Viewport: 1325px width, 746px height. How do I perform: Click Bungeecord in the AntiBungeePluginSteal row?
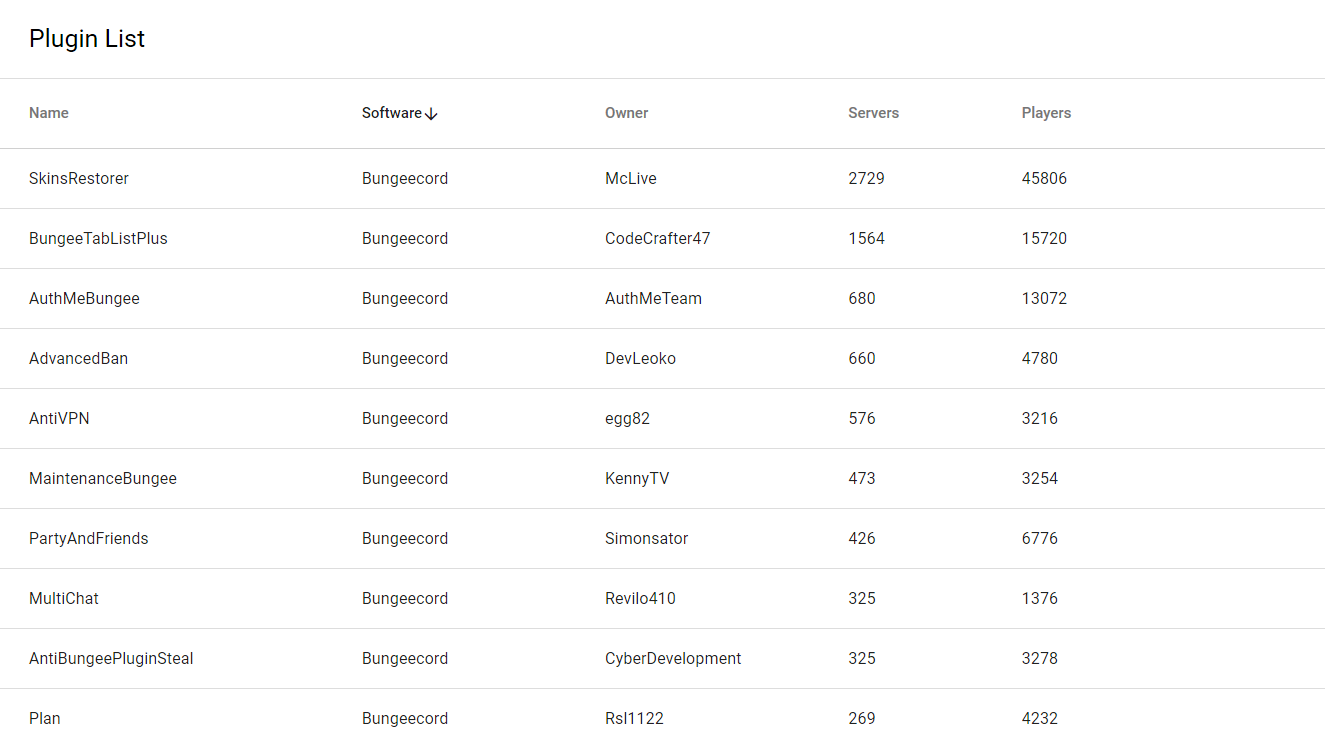pos(405,659)
